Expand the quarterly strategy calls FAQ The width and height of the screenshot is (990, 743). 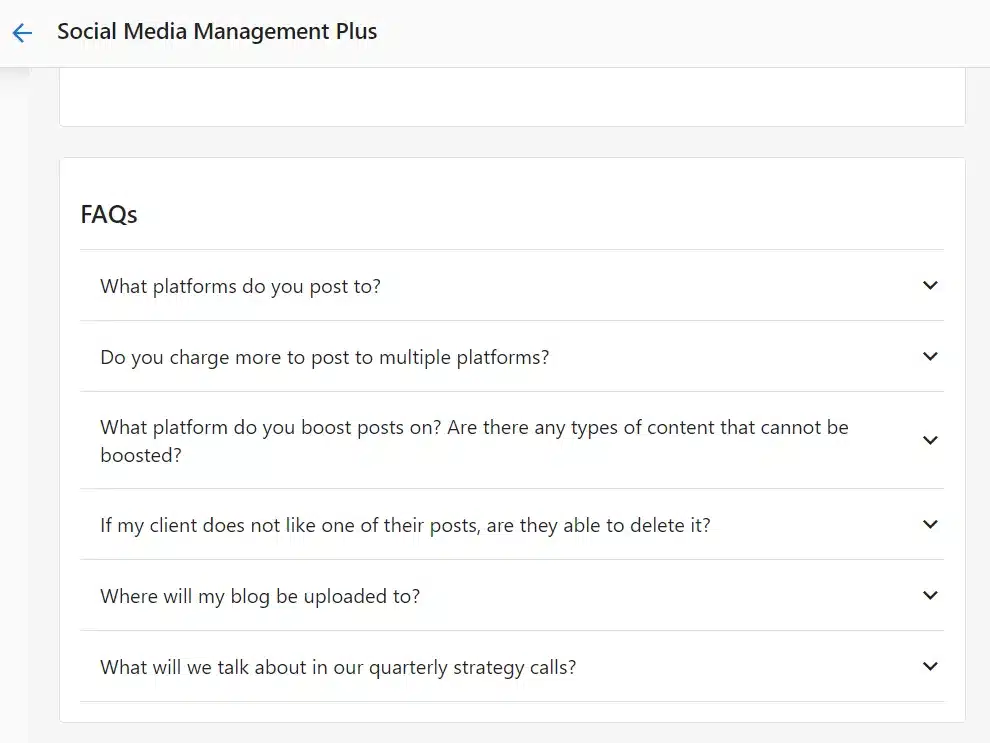[x=929, y=666]
